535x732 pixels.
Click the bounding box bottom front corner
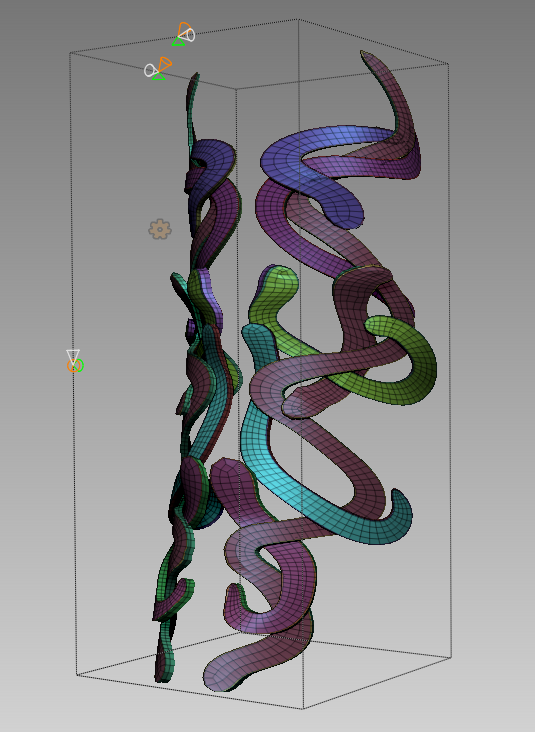[x=303, y=709]
